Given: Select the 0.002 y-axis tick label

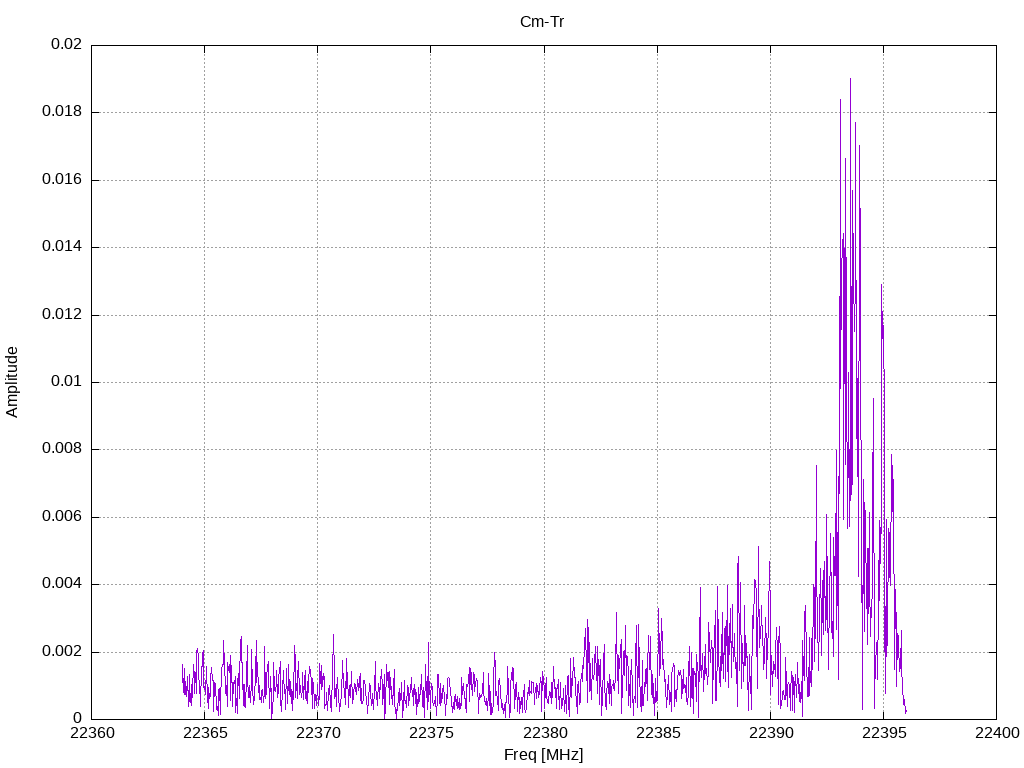Looking at the screenshot, I should 62,652.
